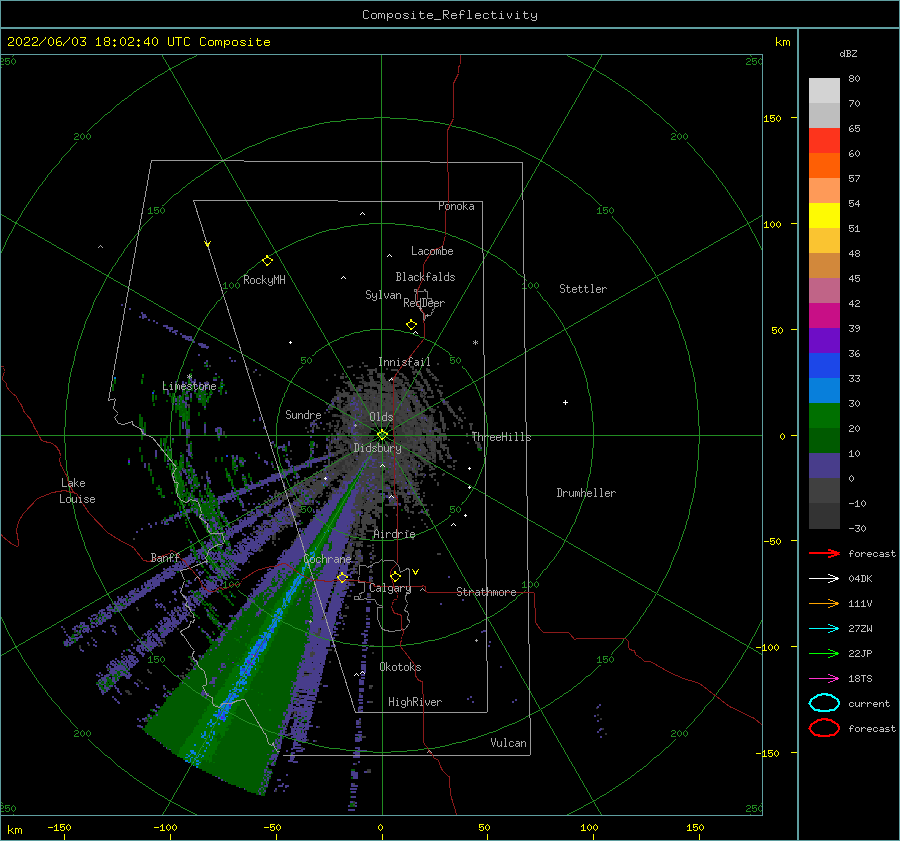Click the Cochrane town label
This screenshot has height=841, width=900.
[327, 559]
